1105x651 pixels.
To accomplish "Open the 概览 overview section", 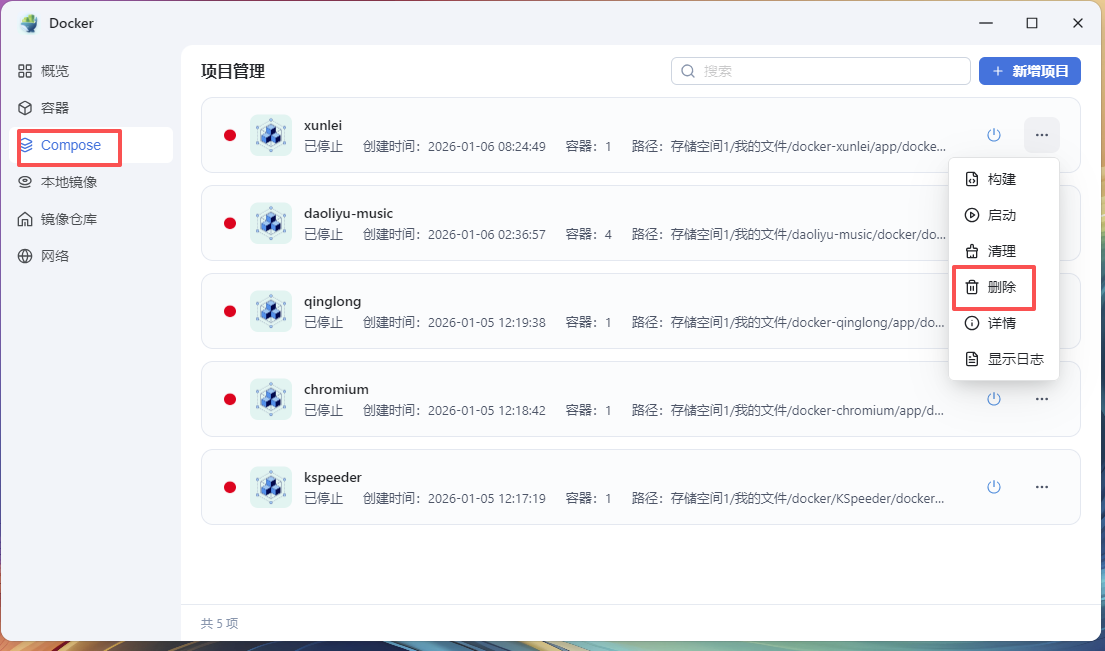I will click(44, 71).
